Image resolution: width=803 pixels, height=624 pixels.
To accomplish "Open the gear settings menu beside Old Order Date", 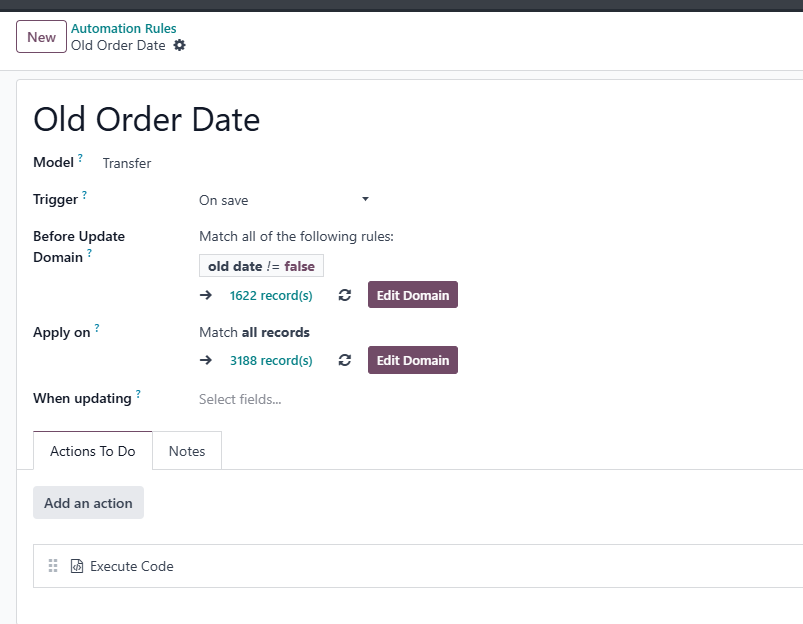I will click(x=179, y=45).
